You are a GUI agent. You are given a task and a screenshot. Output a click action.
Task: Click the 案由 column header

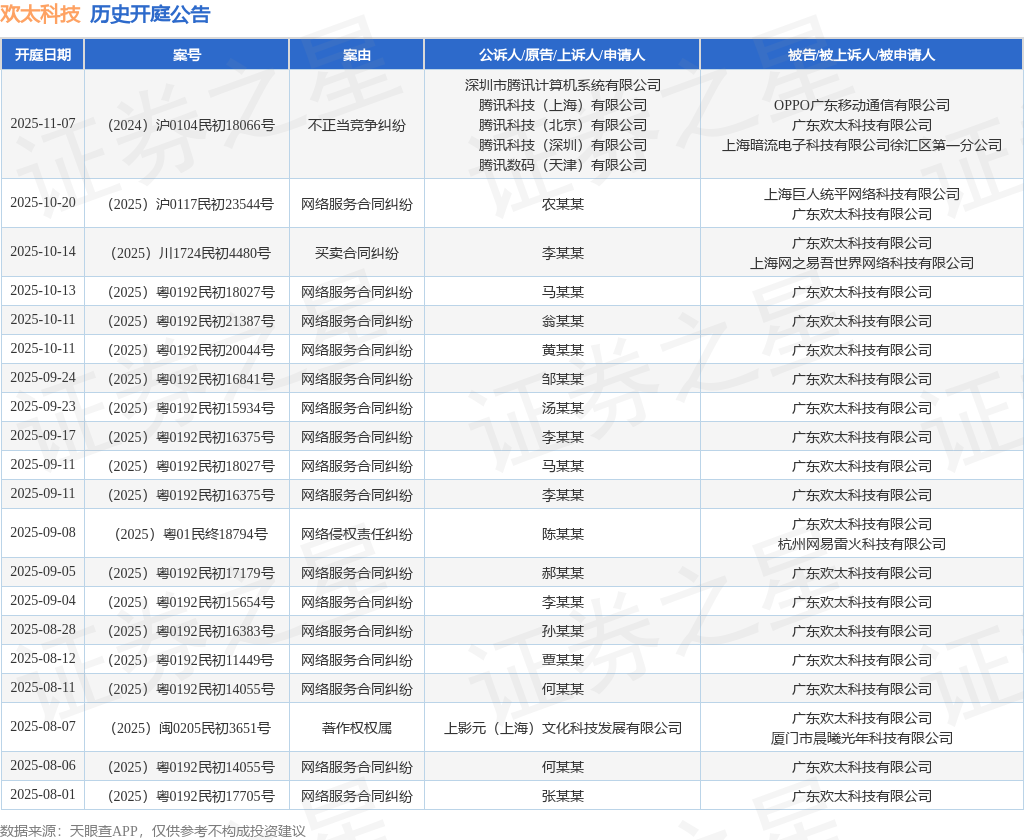tap(357, 55)
